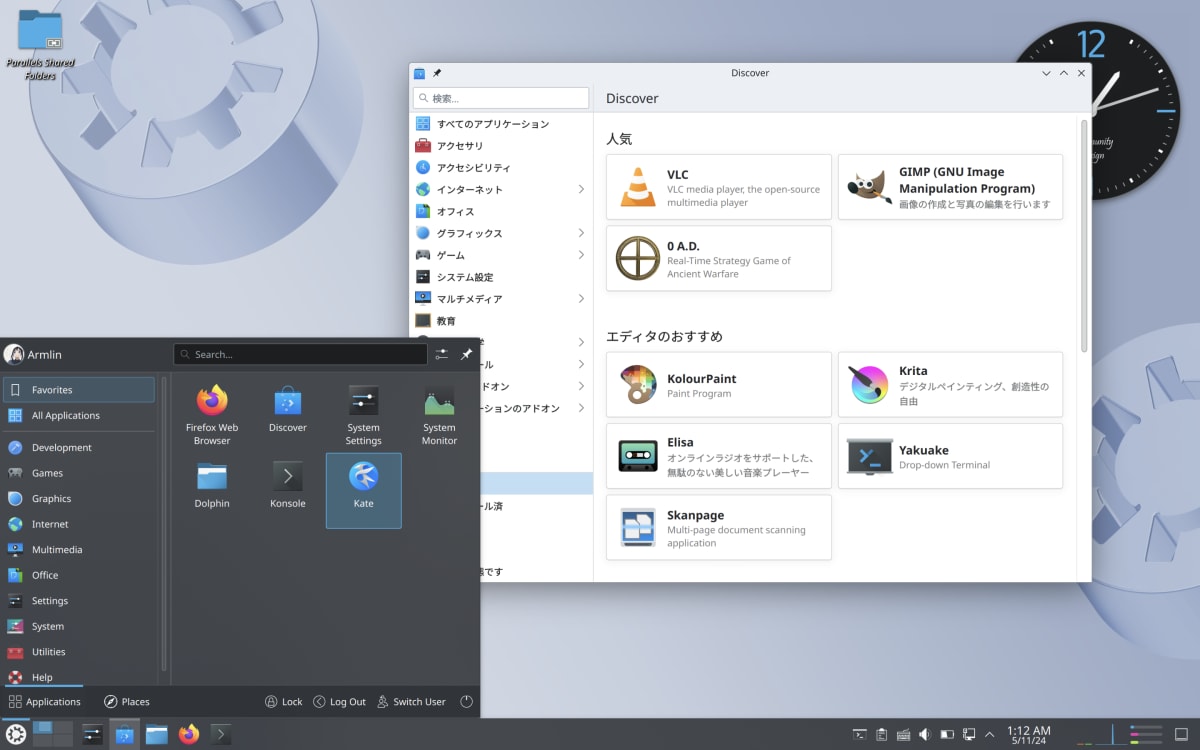Open the power options button in launcher
The height and width of the screenshot is (750, 1200).
466,702
